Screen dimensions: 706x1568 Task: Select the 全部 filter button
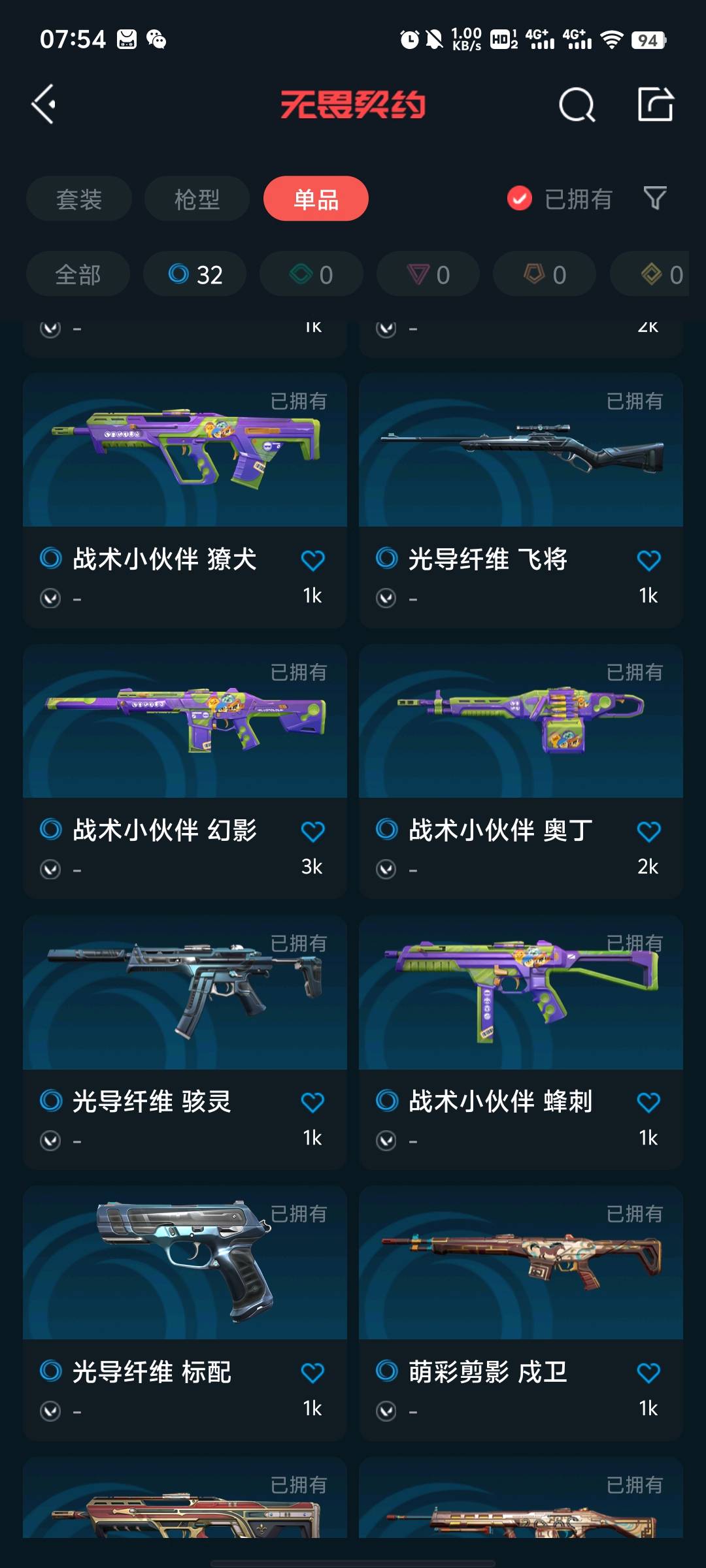(78, 274)
